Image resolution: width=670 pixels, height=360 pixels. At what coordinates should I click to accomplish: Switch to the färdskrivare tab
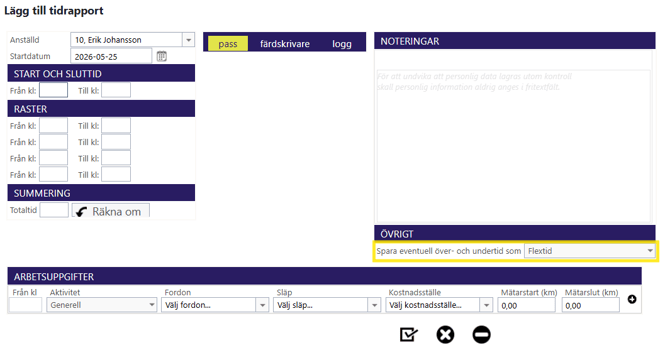point(285,44)
